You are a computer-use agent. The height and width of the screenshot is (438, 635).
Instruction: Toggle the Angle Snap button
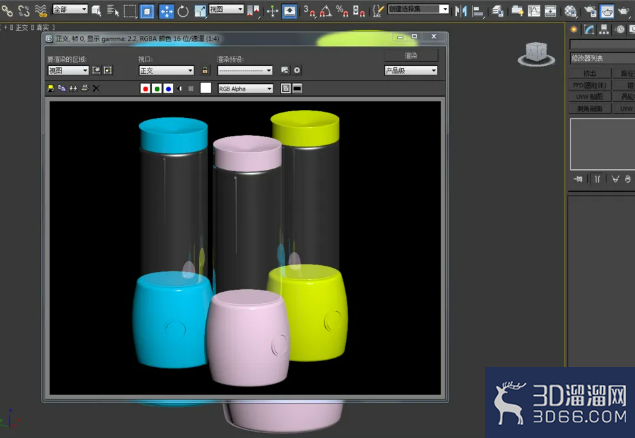(x=326, y=11)
